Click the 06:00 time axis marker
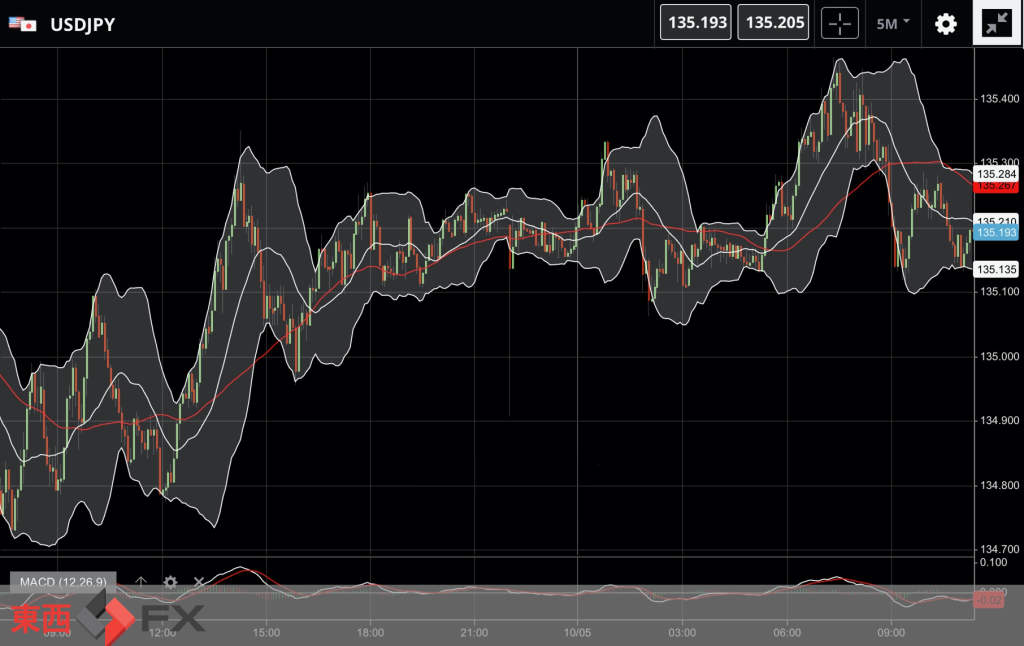The width and height of the screenshot is (1024, 646). [786, 632]
